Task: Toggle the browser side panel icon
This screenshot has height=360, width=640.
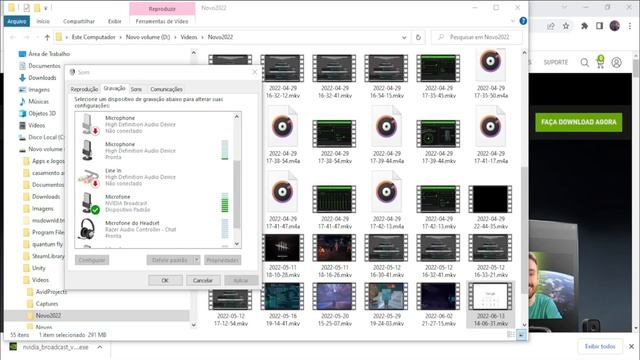Action: pyautogui.click(x=599, y=26)
